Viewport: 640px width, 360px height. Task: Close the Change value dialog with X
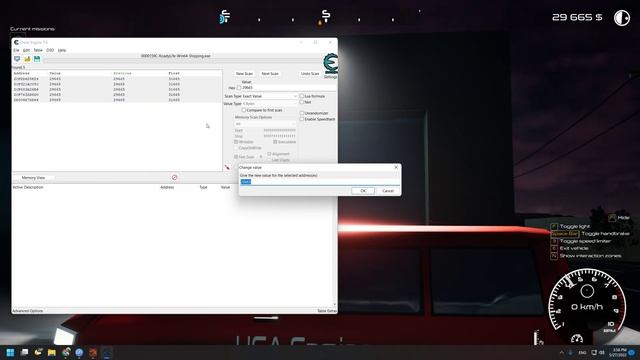(396, 167)
